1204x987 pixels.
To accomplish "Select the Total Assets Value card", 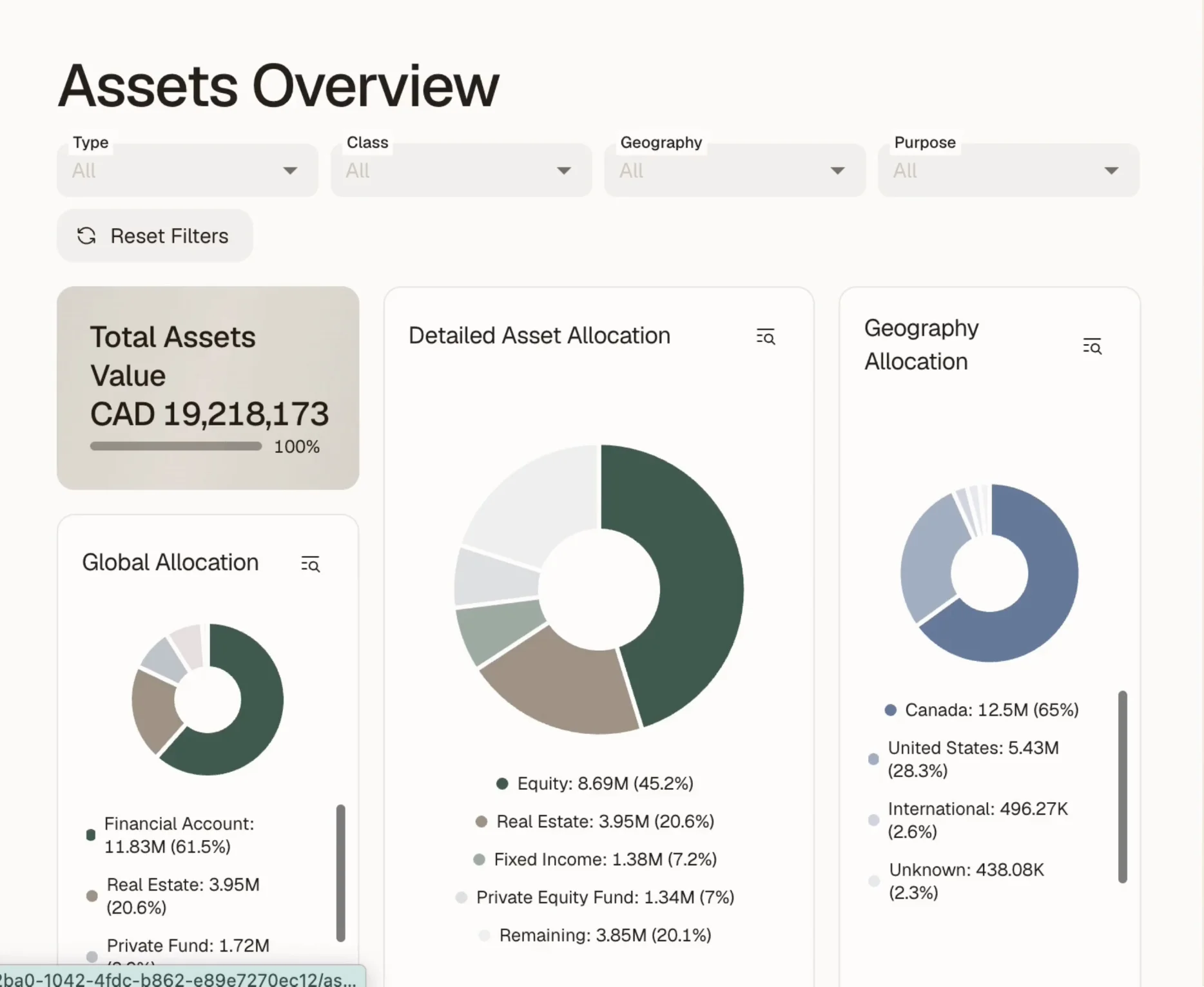I will click(x=208, y=388).
